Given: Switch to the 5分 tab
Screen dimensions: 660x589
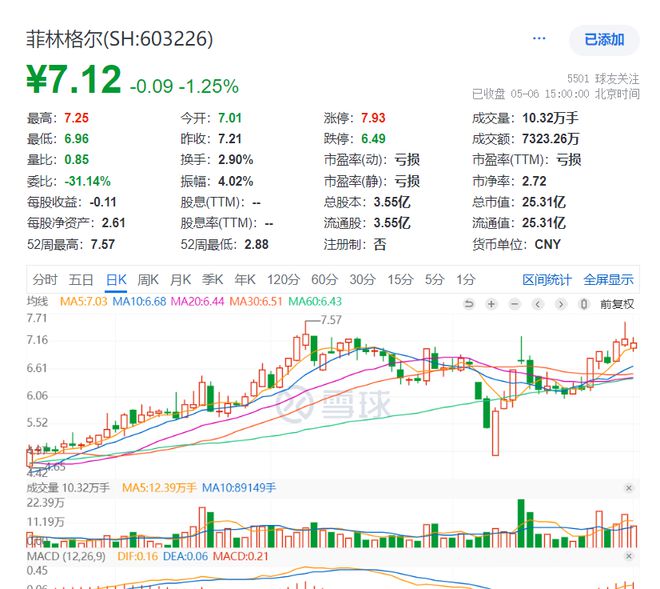Looking at the screenshot, I should point(434,280).
